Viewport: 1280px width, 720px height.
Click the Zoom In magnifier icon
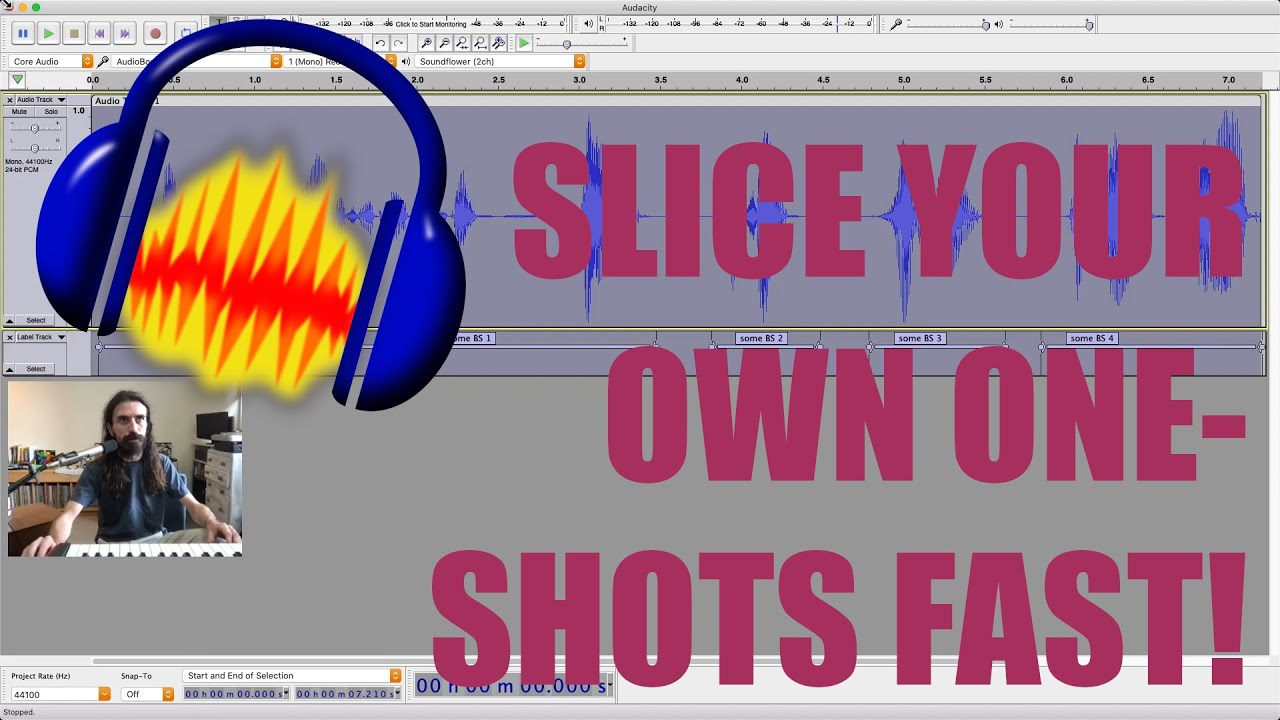point(426,43)
